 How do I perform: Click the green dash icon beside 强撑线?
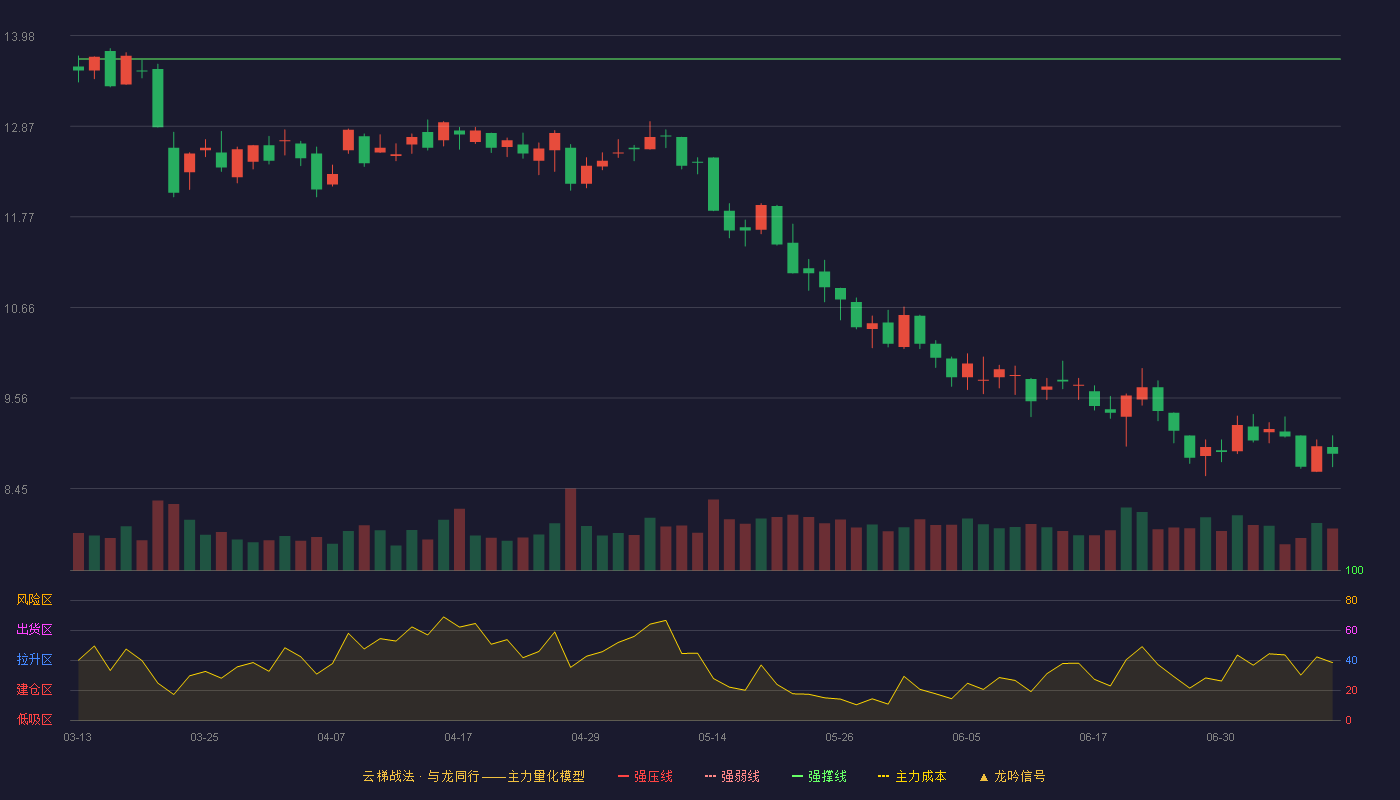(798, 776)
